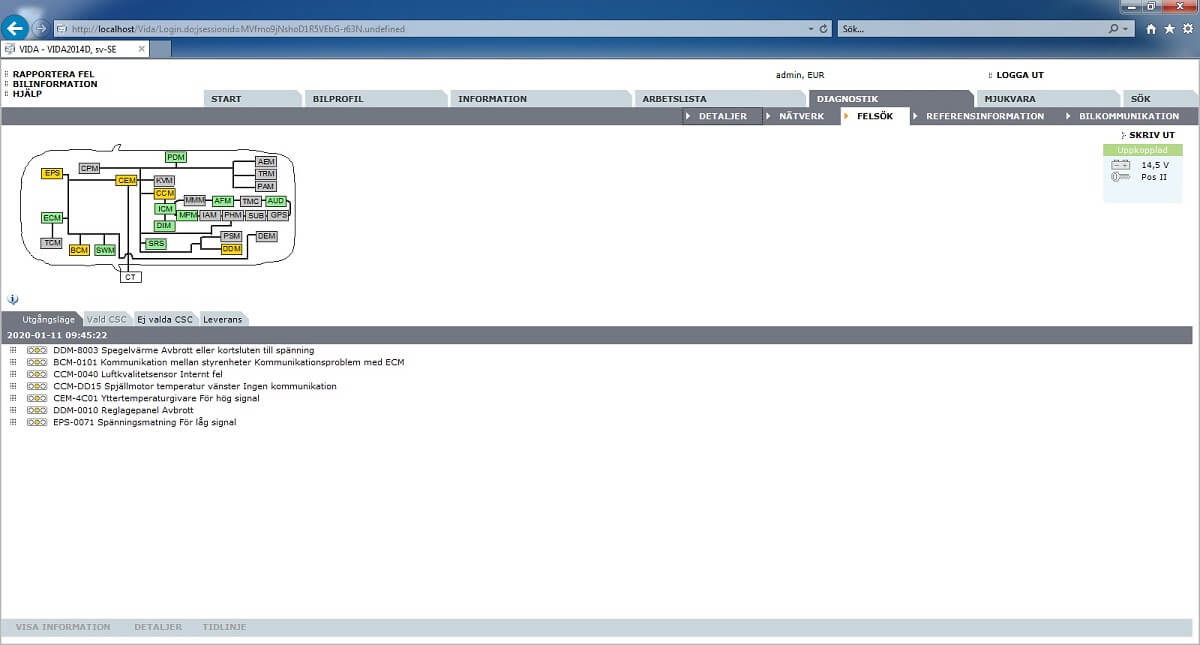The image size is (1200, 645).
Task: Click the green ECM module box
Action: (51, 218)
